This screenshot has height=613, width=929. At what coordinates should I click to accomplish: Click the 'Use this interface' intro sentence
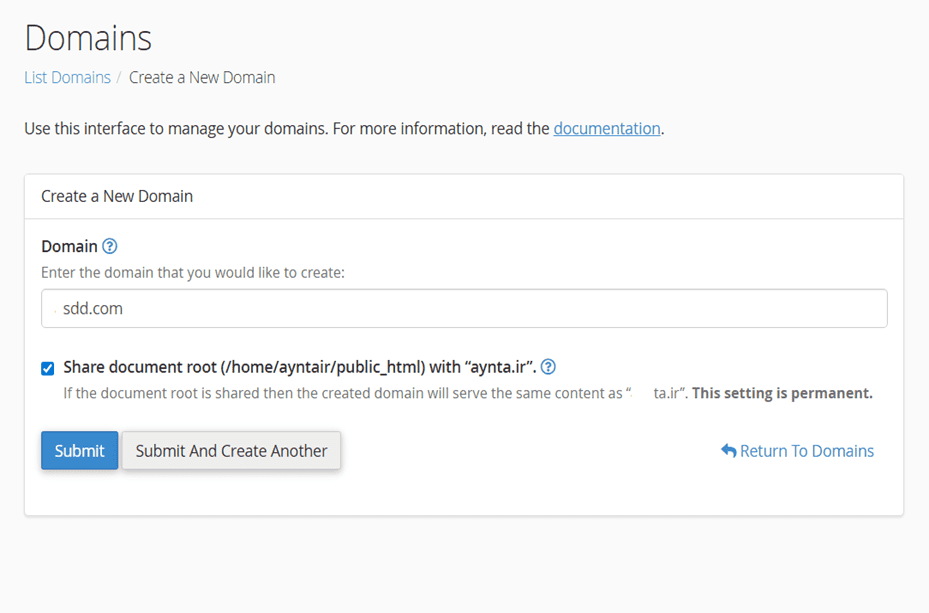coord(287,128)
